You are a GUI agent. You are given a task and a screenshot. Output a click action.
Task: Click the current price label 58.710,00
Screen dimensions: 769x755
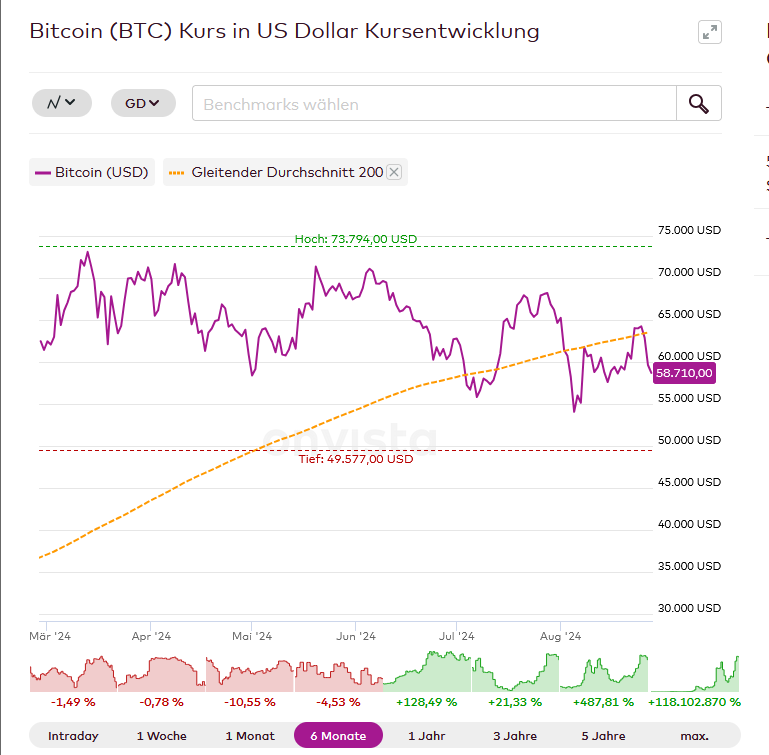click(x=685, y=373)
